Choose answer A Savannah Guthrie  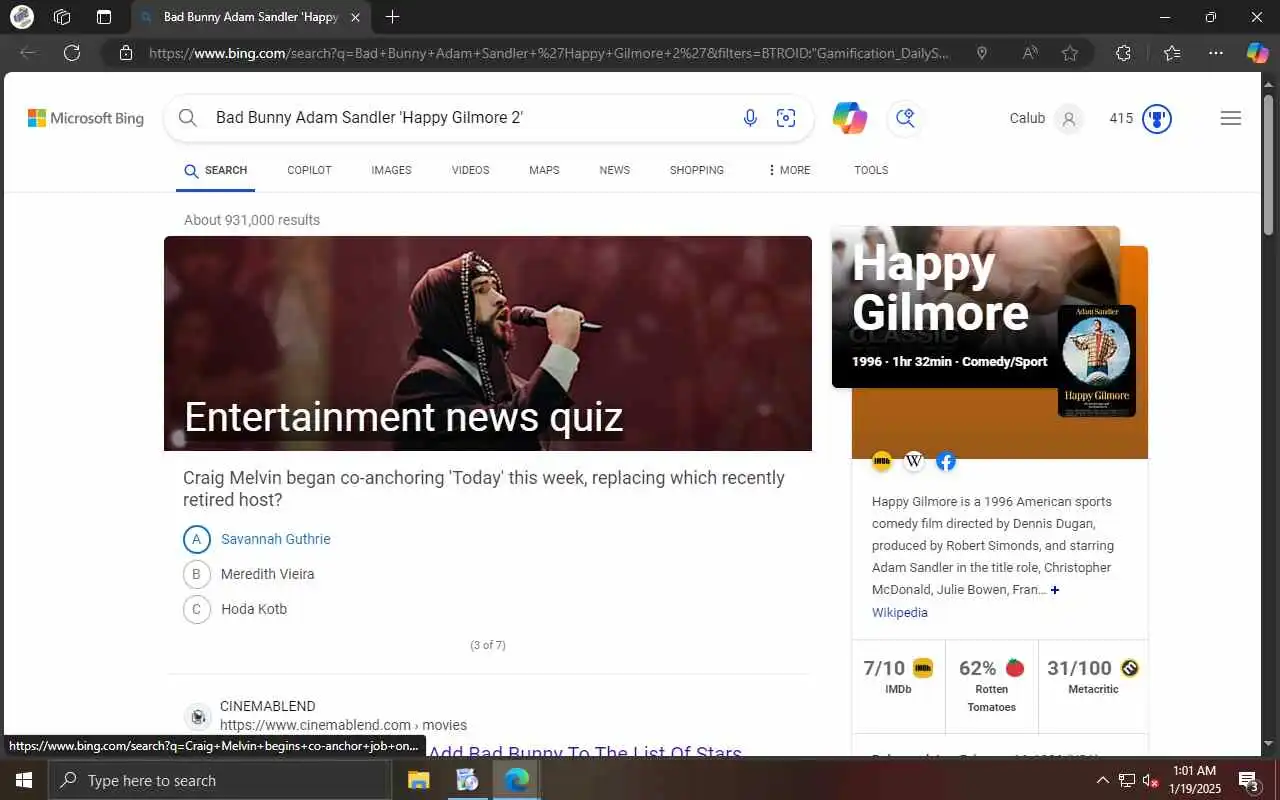point(257,539)
